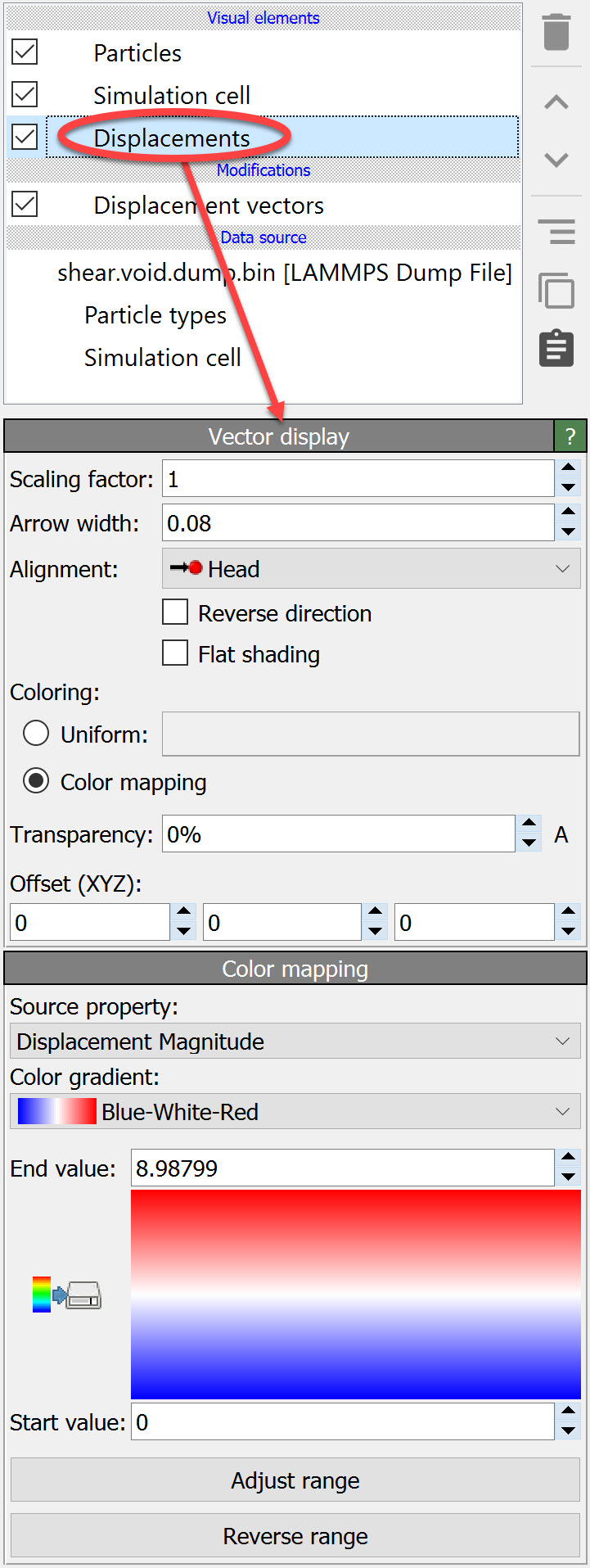
Task: Click the clipboard icon in sidebar
Action: coord(556,348)
